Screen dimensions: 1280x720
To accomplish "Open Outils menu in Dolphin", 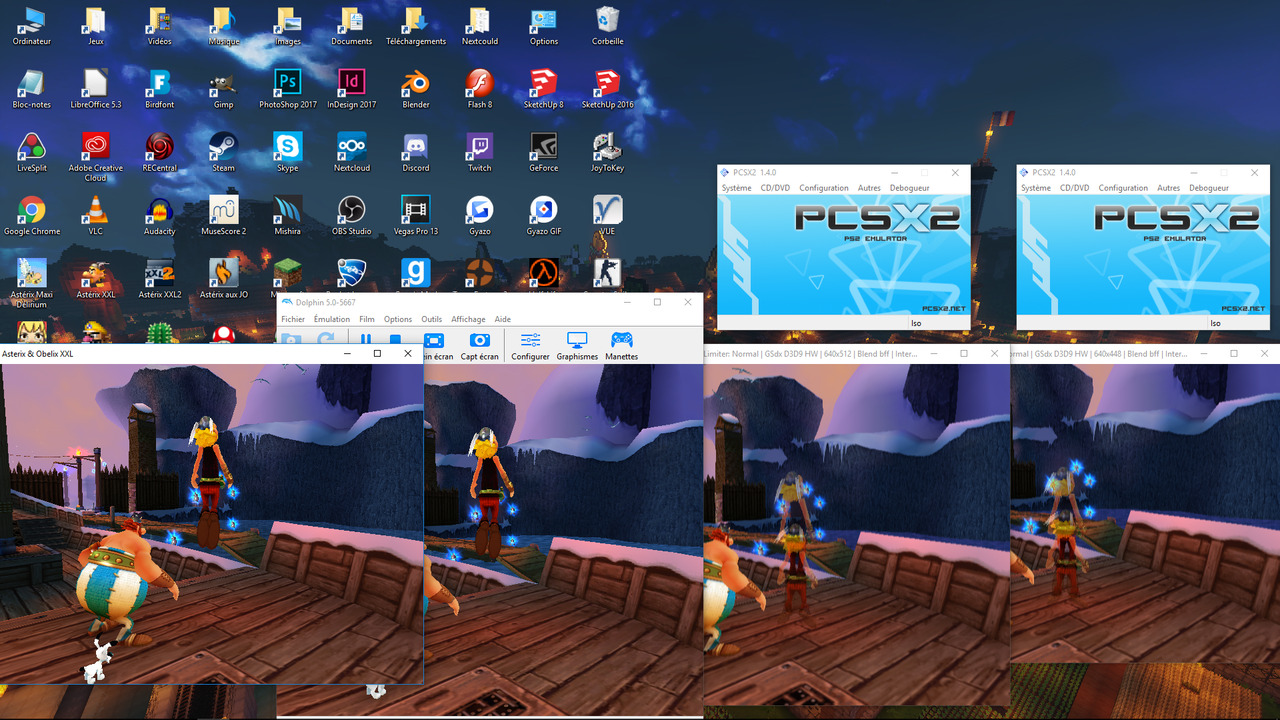I will (x=432, y=319).
